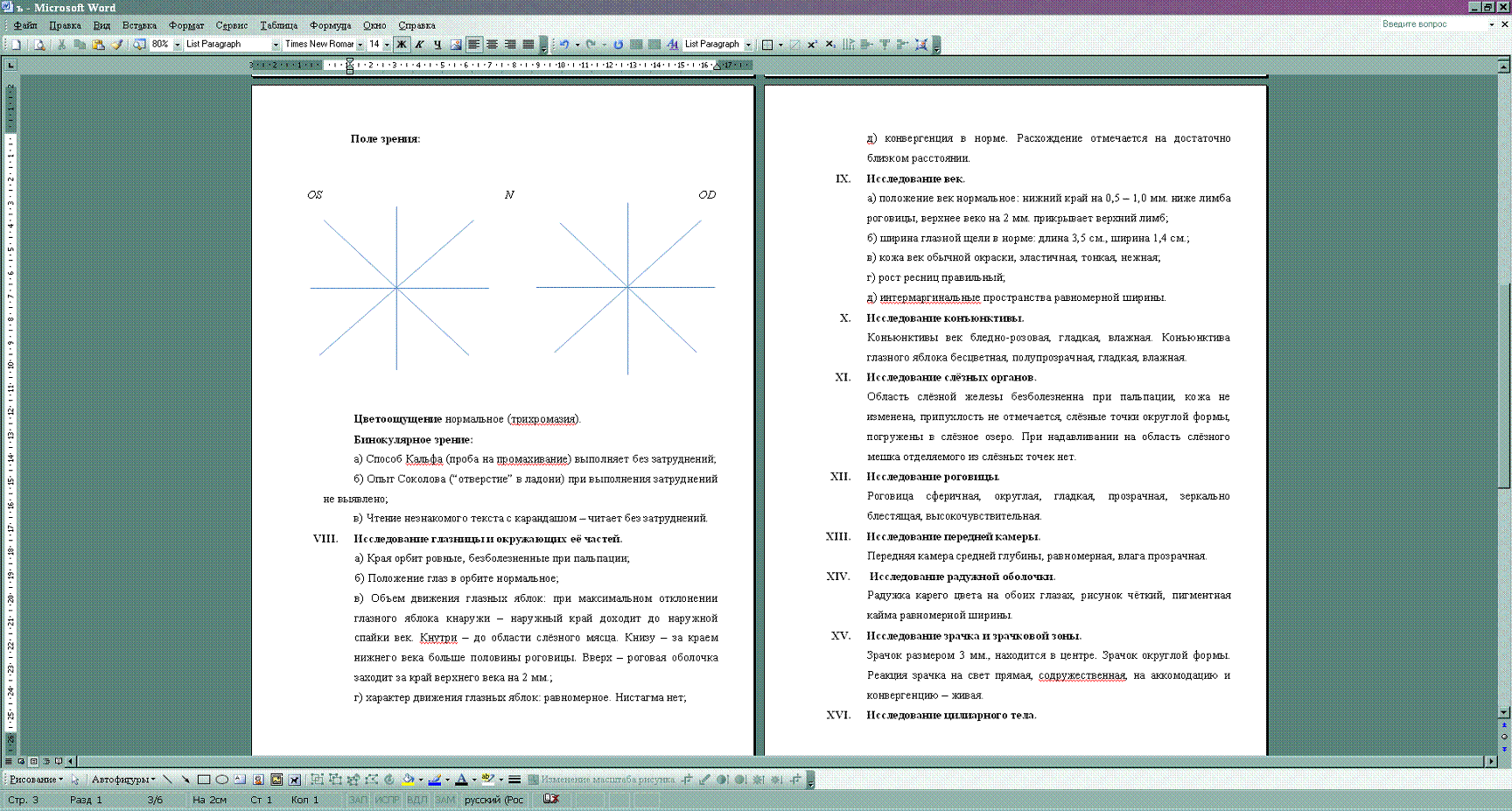Select the Oval drawing tool
The image size is (1512, 811).
pos(222,780)
